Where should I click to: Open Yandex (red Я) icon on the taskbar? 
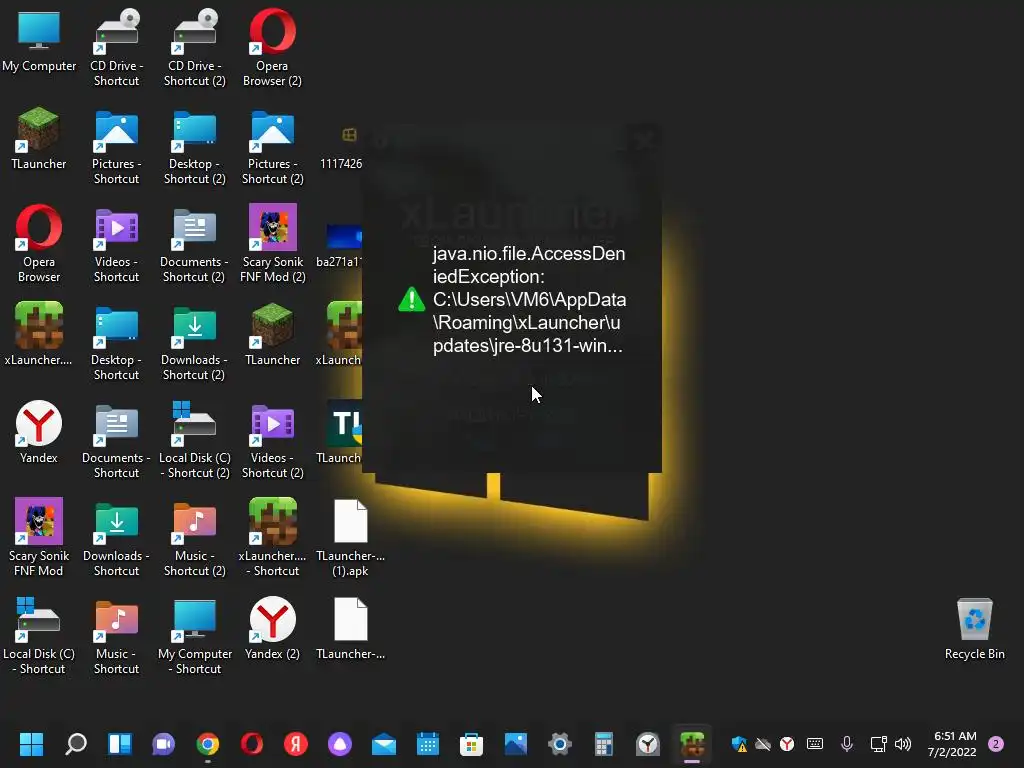tap(296, 744)
